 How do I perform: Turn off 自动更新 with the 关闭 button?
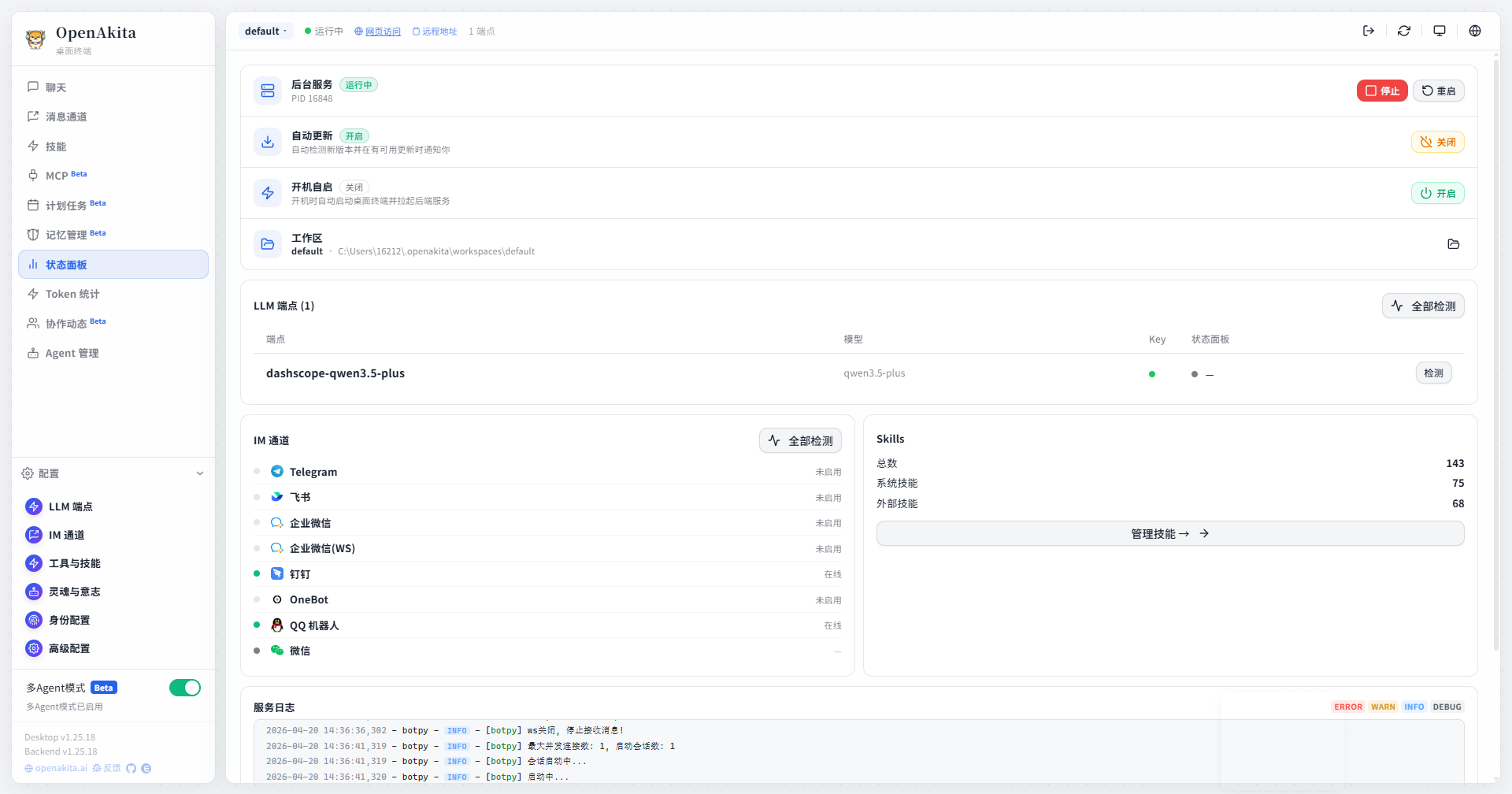coord(1438,142)
